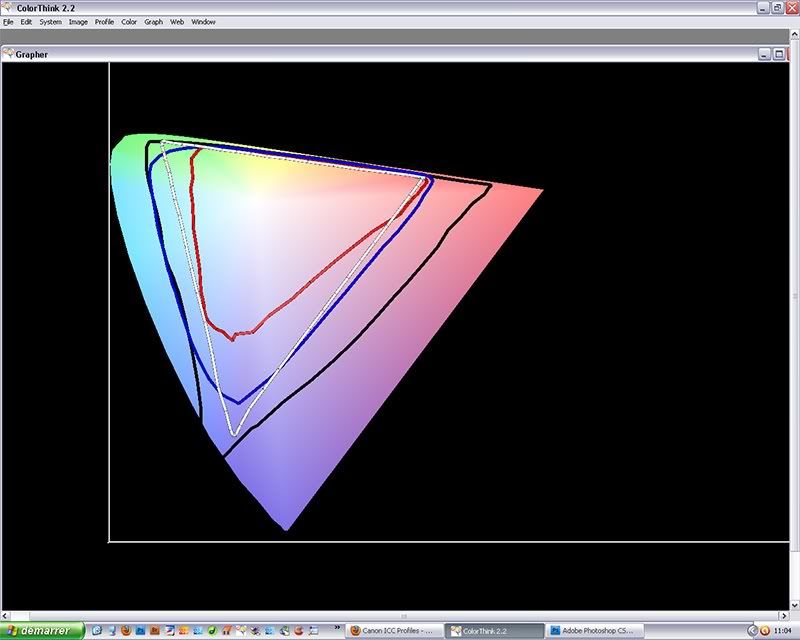800x640 pixels.
Task: Close the ColorThink 2.2 application
Action: pos(792,8)
